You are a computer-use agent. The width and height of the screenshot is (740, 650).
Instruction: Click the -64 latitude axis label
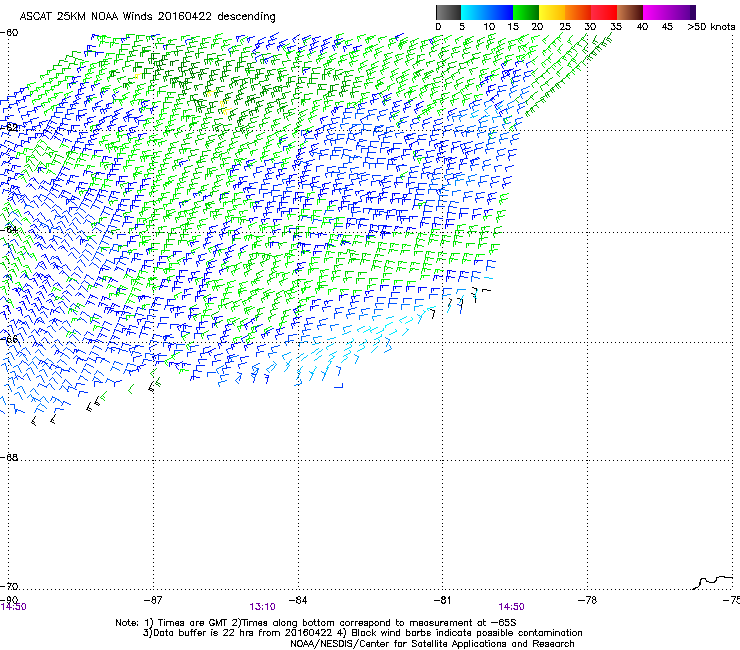(9, 229)
